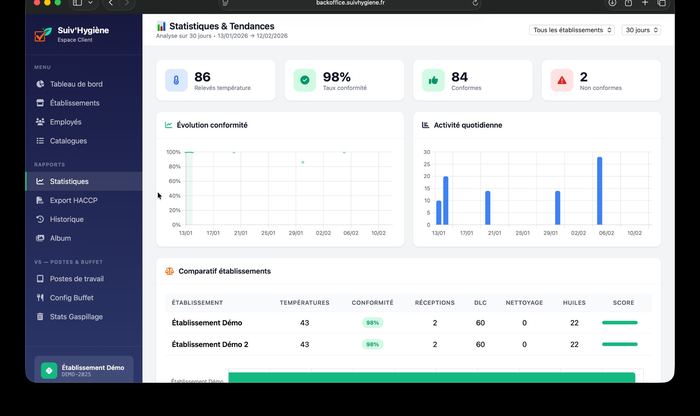Click the HUILES column header
The image size is (700, 416).
[x=574, y=303]
